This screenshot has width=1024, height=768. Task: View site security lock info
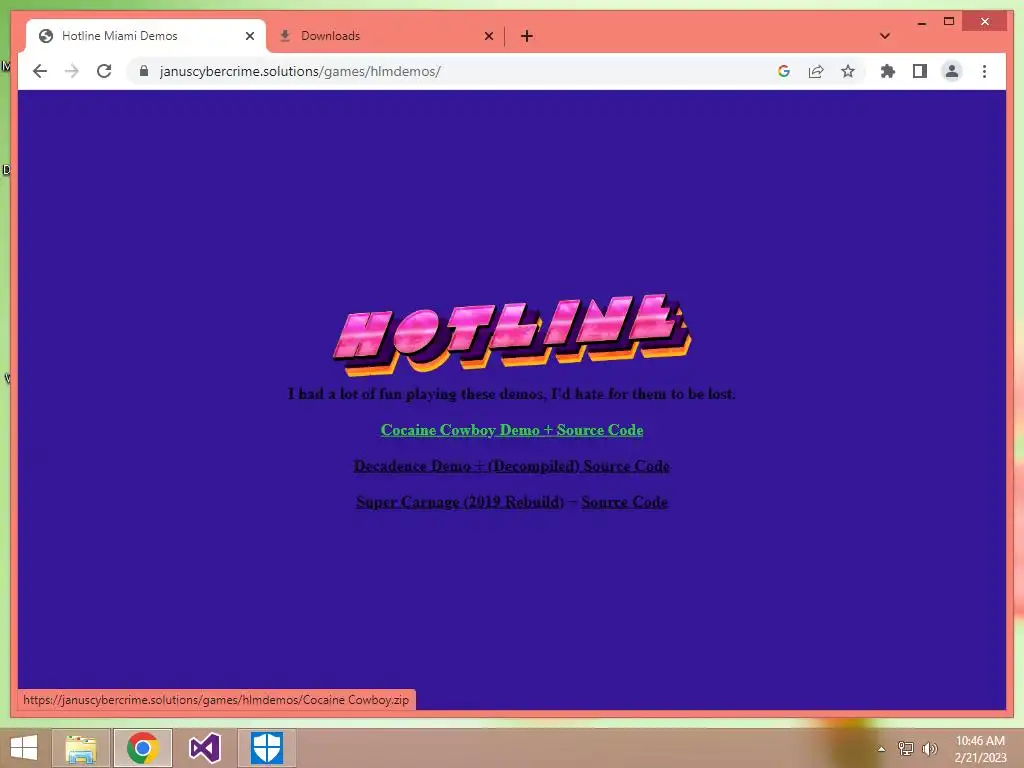(144, 71)
